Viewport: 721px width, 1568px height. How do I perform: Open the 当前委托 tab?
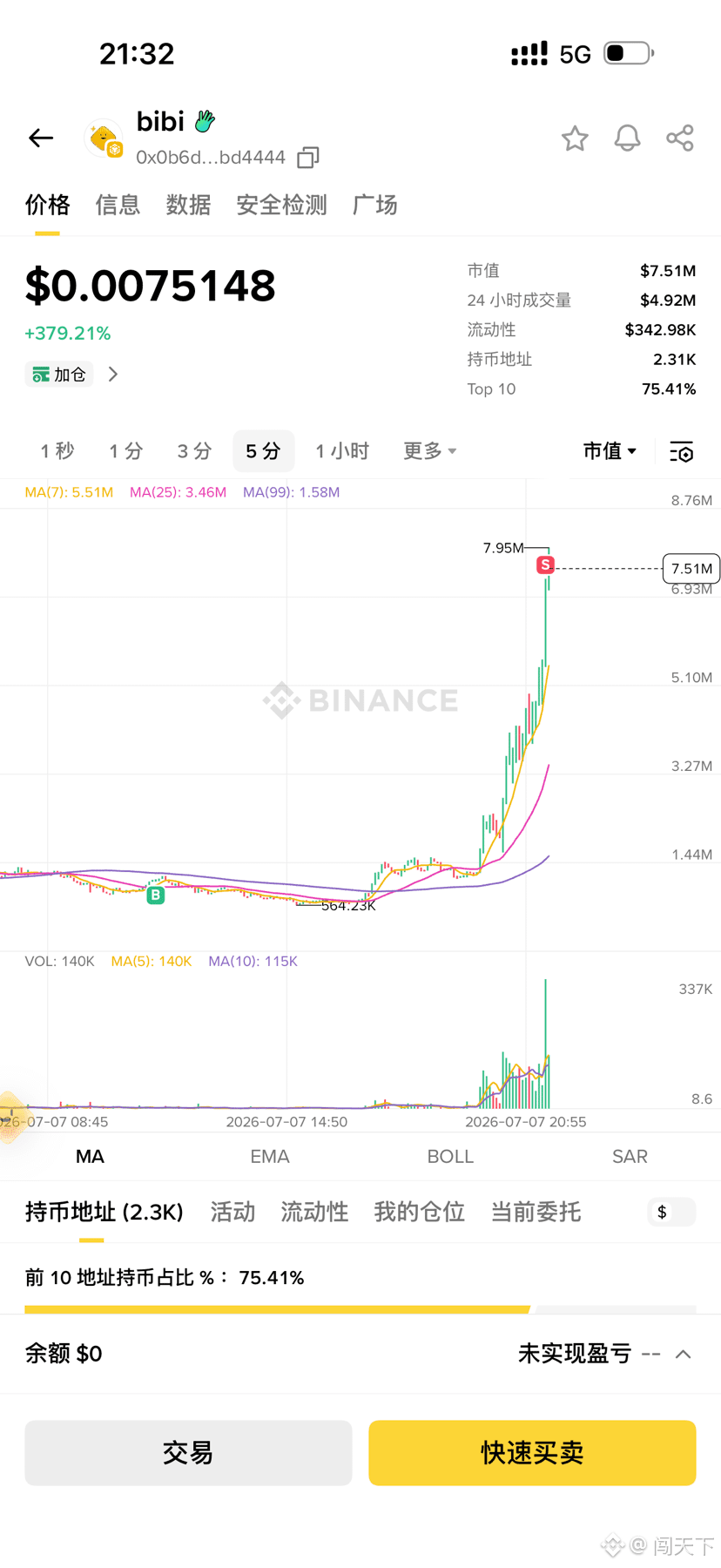[536, 1212]
